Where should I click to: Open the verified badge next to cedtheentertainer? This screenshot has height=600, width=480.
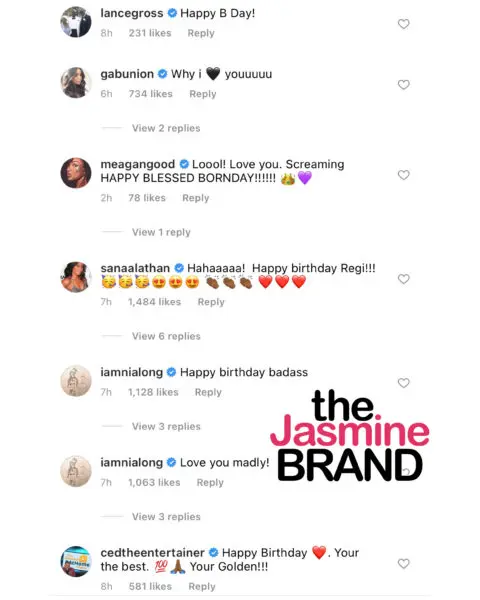coord(214,553)
